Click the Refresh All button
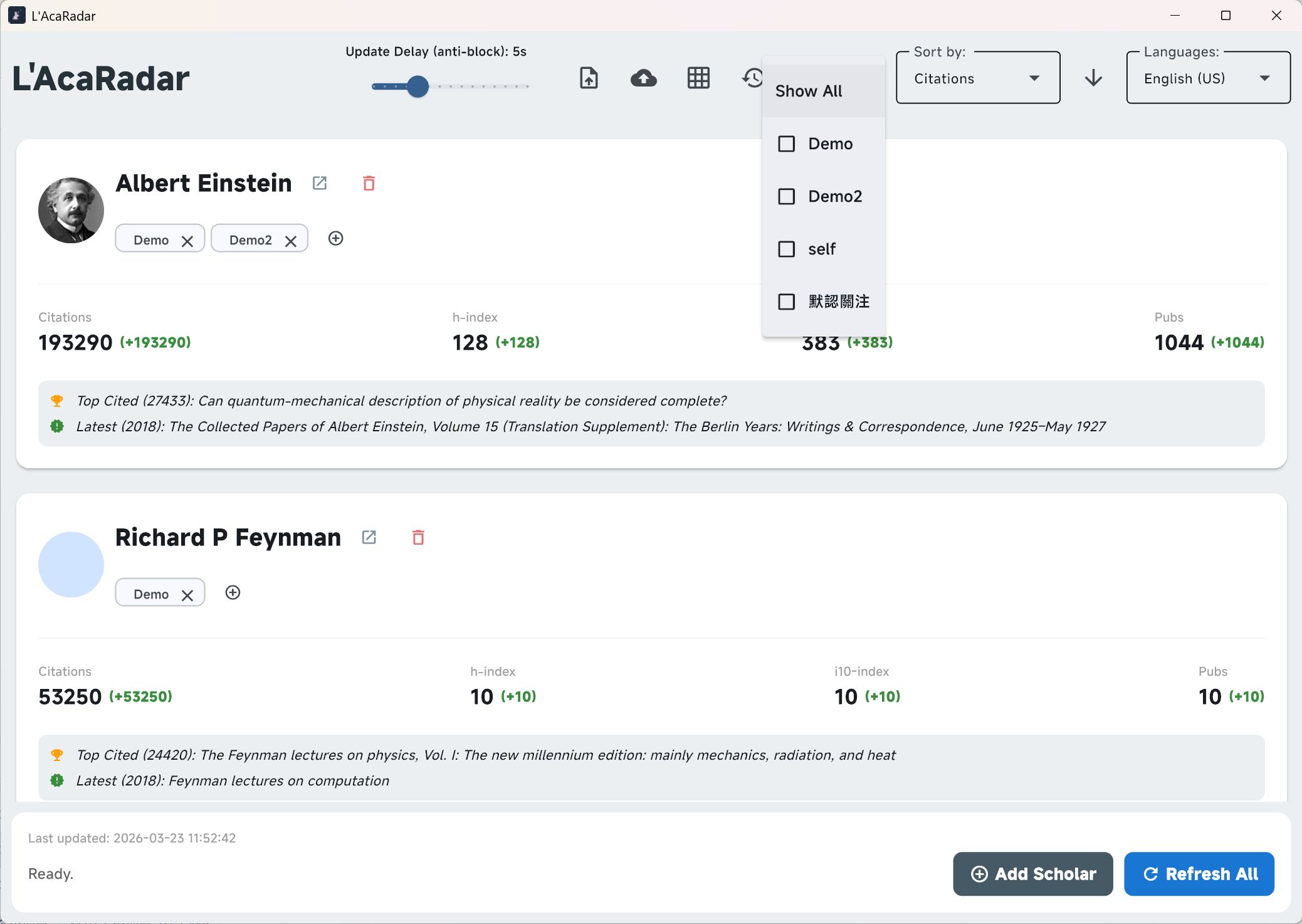The width and height of the screenshot is (1302, 924). click(x=1199, y=874)
